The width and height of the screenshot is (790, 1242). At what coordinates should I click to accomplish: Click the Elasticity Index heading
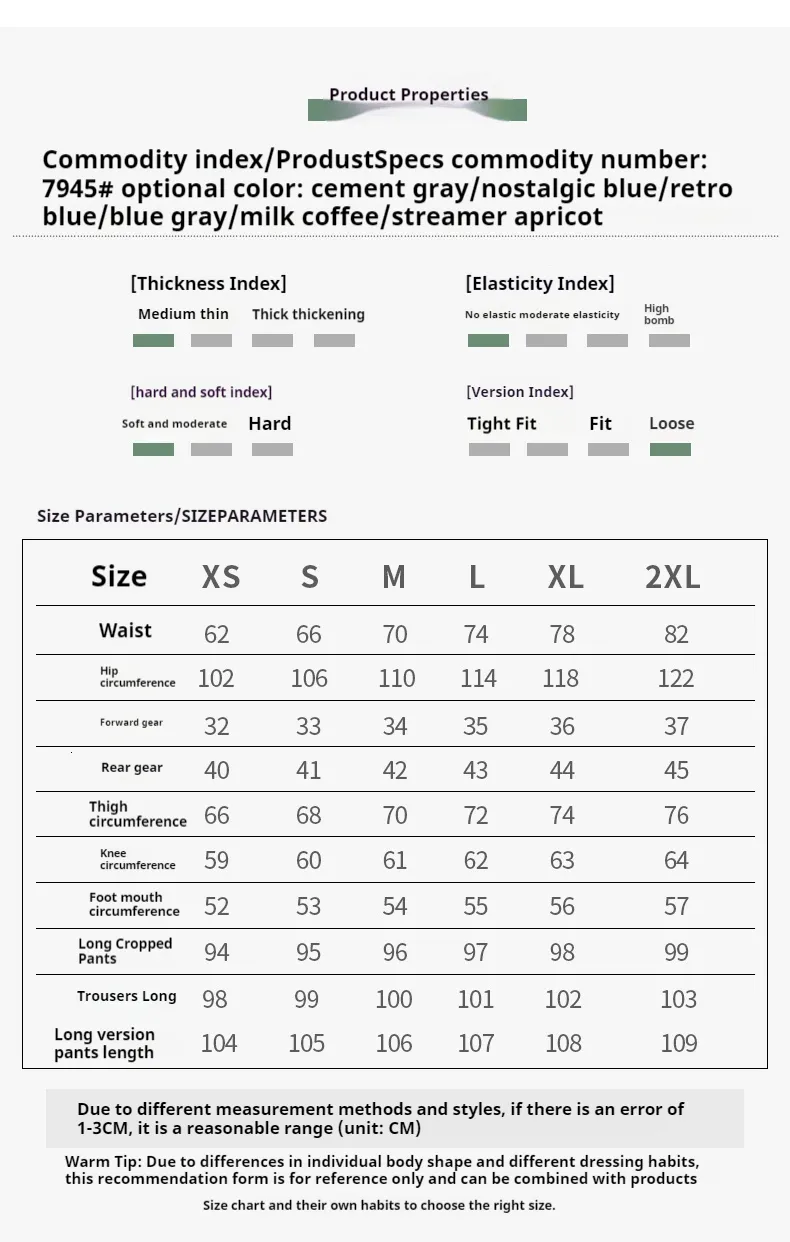(540, 283)
